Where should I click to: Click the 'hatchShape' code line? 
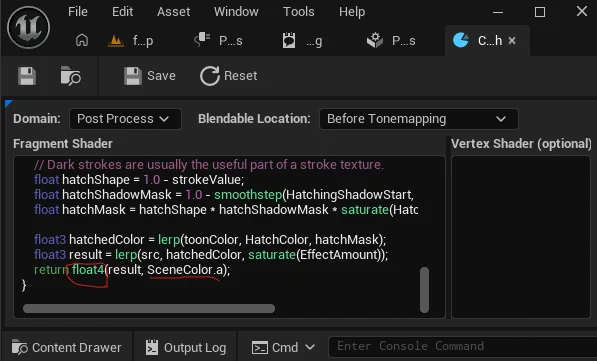click(139, 179)
